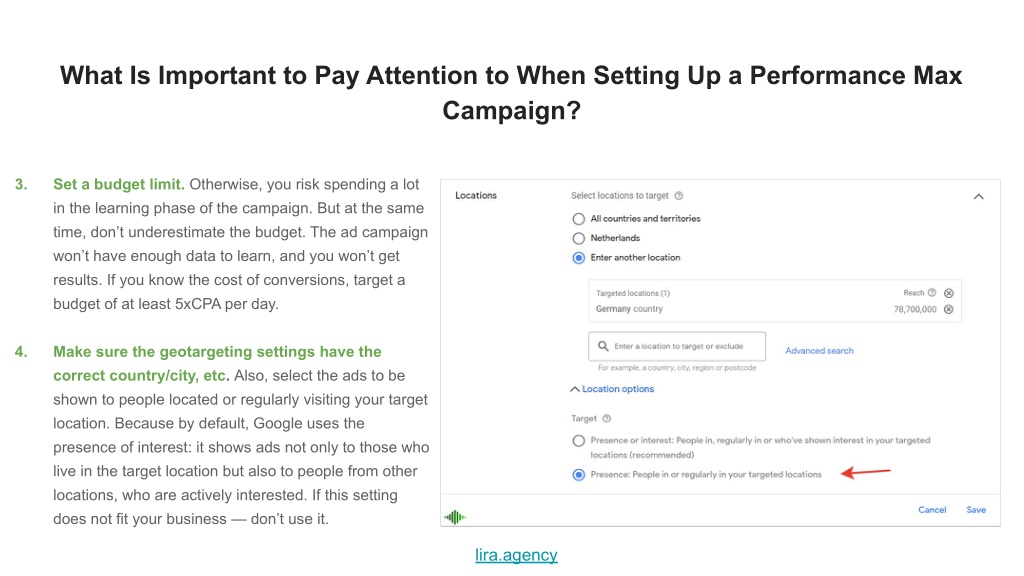Open the lira.agency link
Screen dimensions: 1024x576
(516, 555)
